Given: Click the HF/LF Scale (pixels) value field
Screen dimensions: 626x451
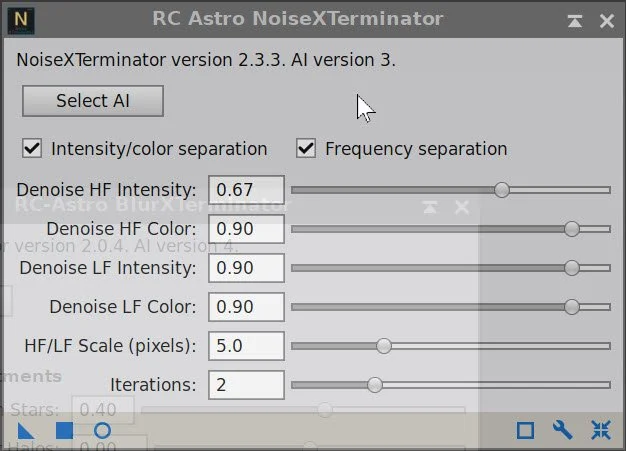Looking at the screenshot, I should point(246,346).
